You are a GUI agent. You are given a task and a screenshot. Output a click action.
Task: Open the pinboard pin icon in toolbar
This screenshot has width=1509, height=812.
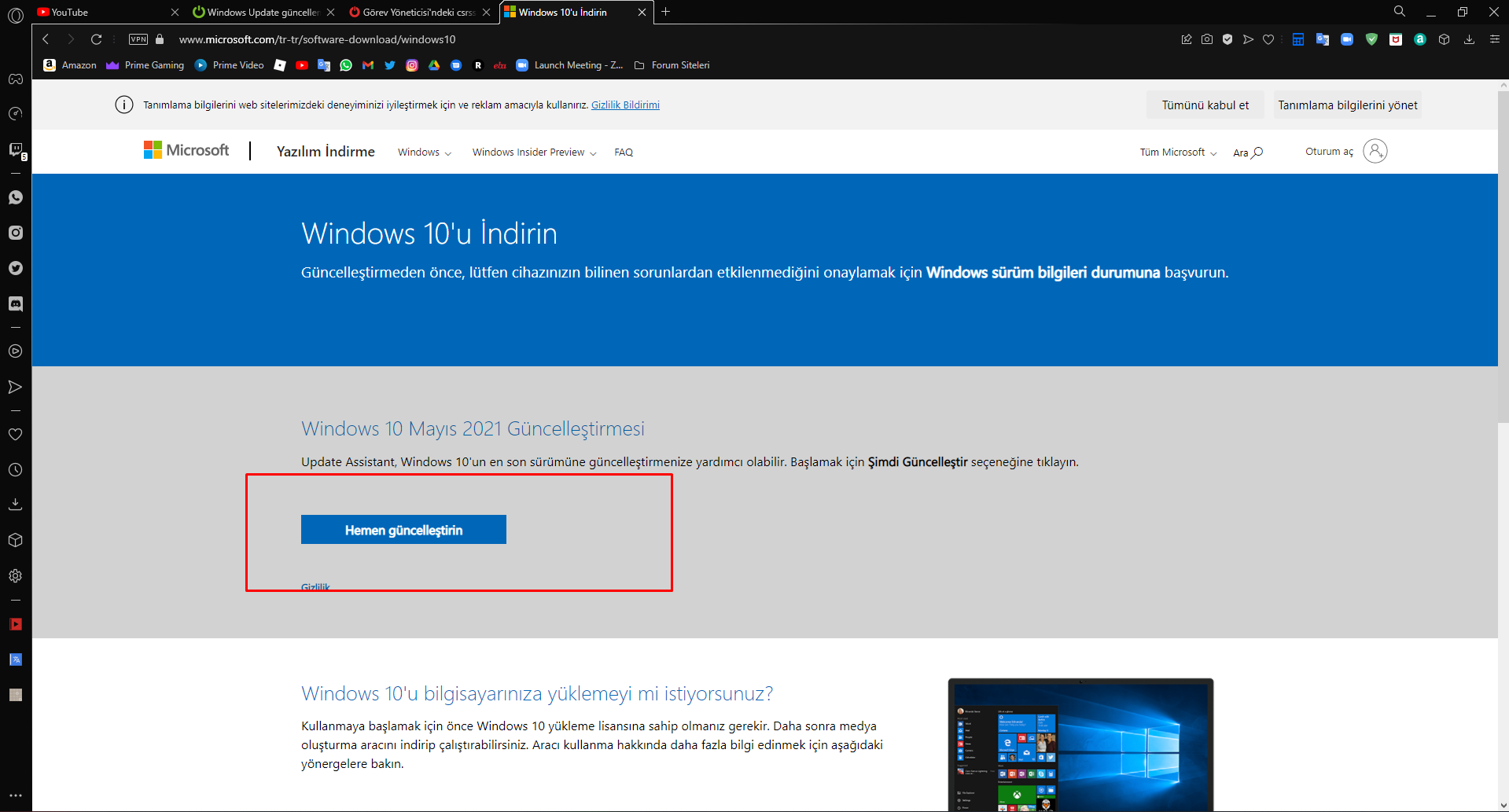coord(1187,39)
